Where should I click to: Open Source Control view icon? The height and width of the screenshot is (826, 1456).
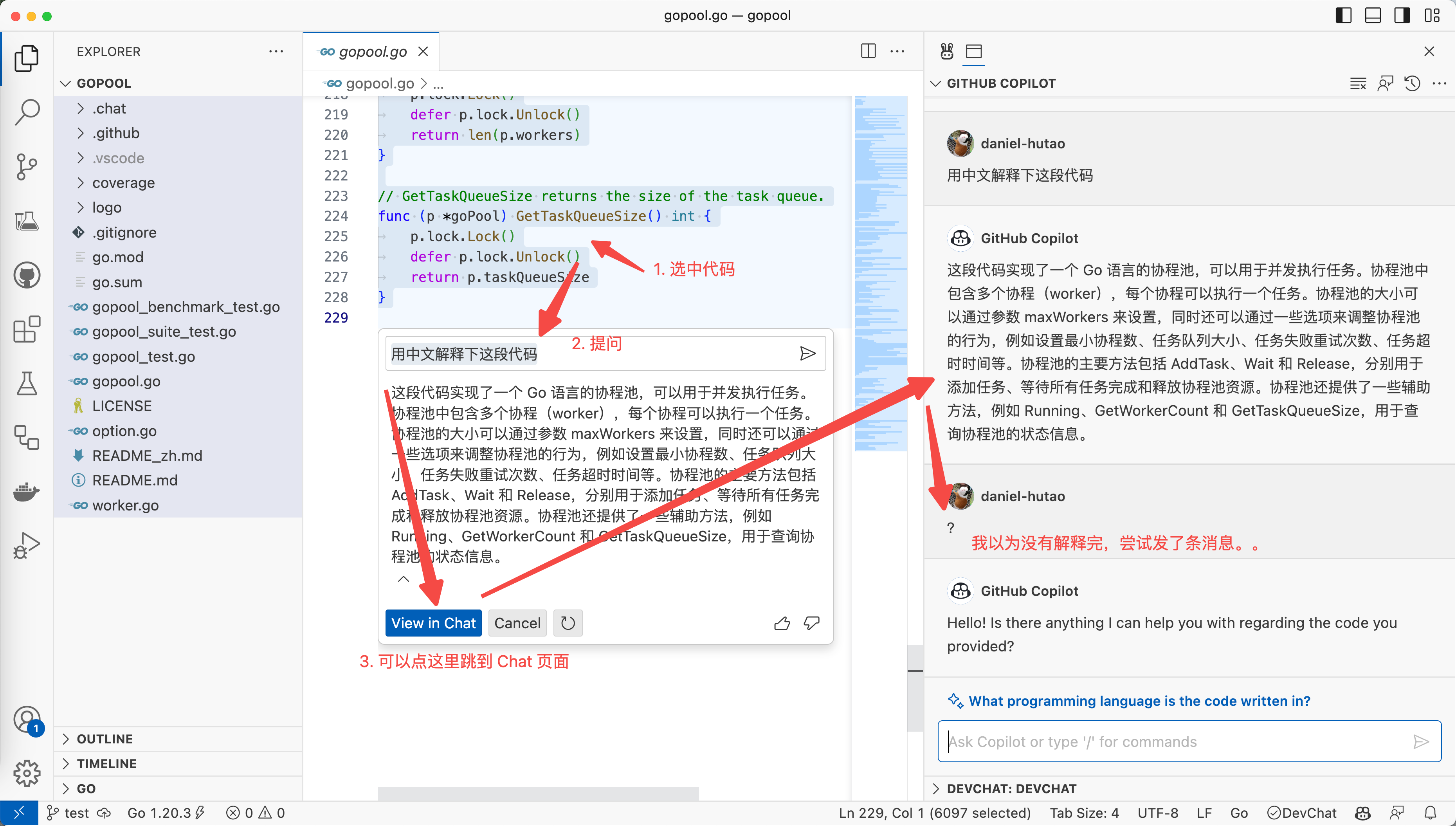27,167
